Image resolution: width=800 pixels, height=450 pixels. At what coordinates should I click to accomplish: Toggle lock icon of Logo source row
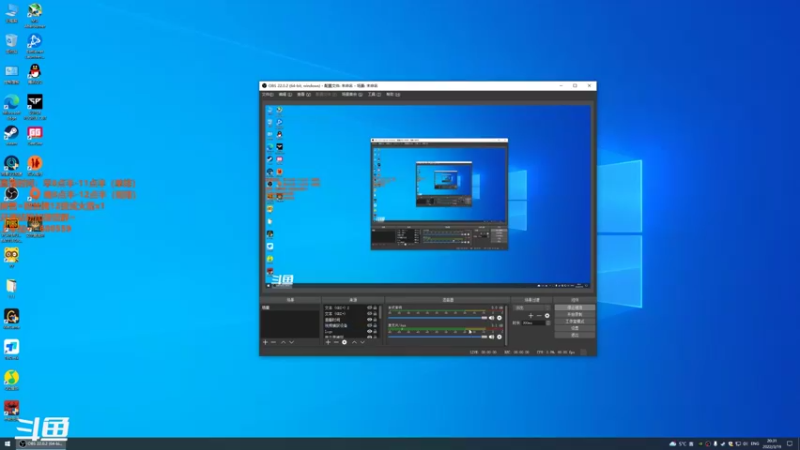tap(375, 331)
